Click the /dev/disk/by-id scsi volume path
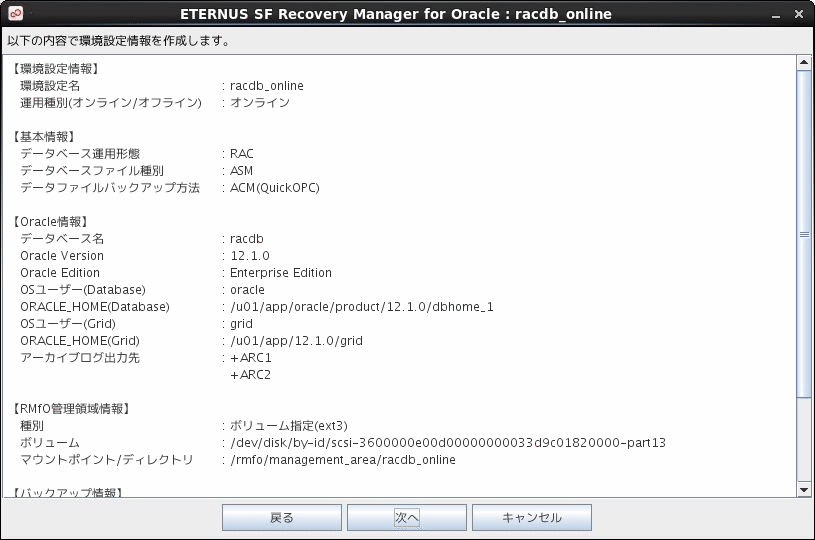Image resolution: width=815 pixels, height=540 pixels. pos(448,443)
